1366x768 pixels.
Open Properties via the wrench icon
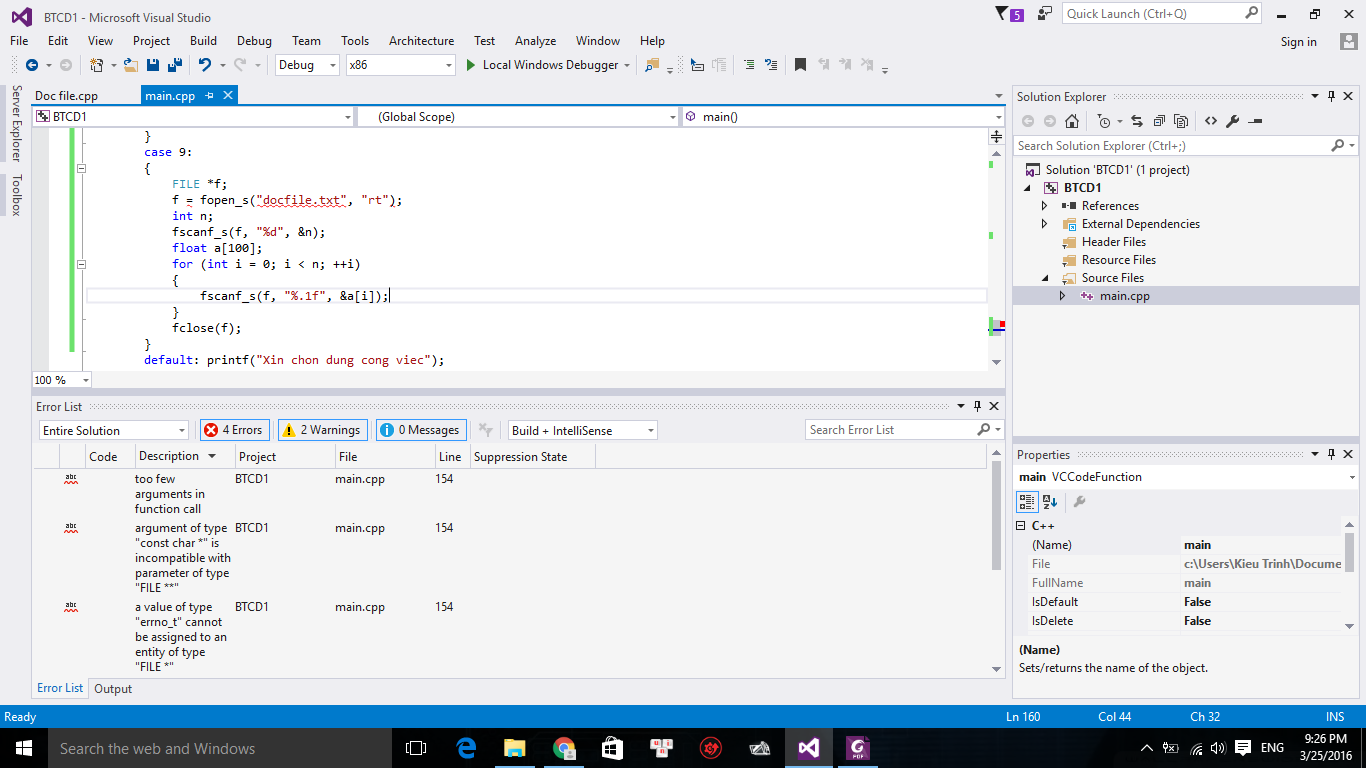pos(1233,122)
